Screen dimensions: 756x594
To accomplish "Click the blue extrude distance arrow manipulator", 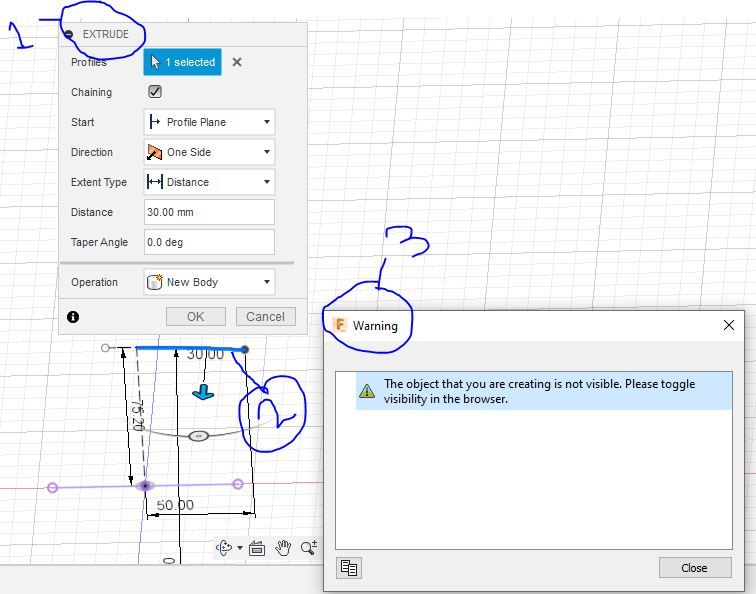I will (203, 392).
